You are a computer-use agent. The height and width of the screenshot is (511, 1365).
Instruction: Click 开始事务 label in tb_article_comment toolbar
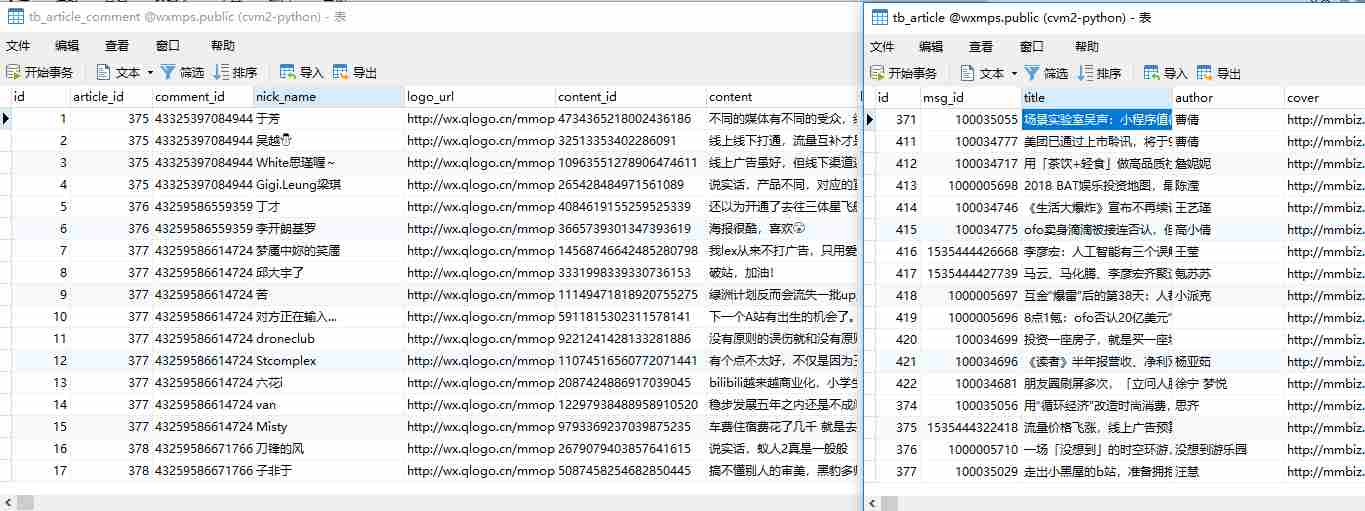pyautogui.click(x=49, y=73)
